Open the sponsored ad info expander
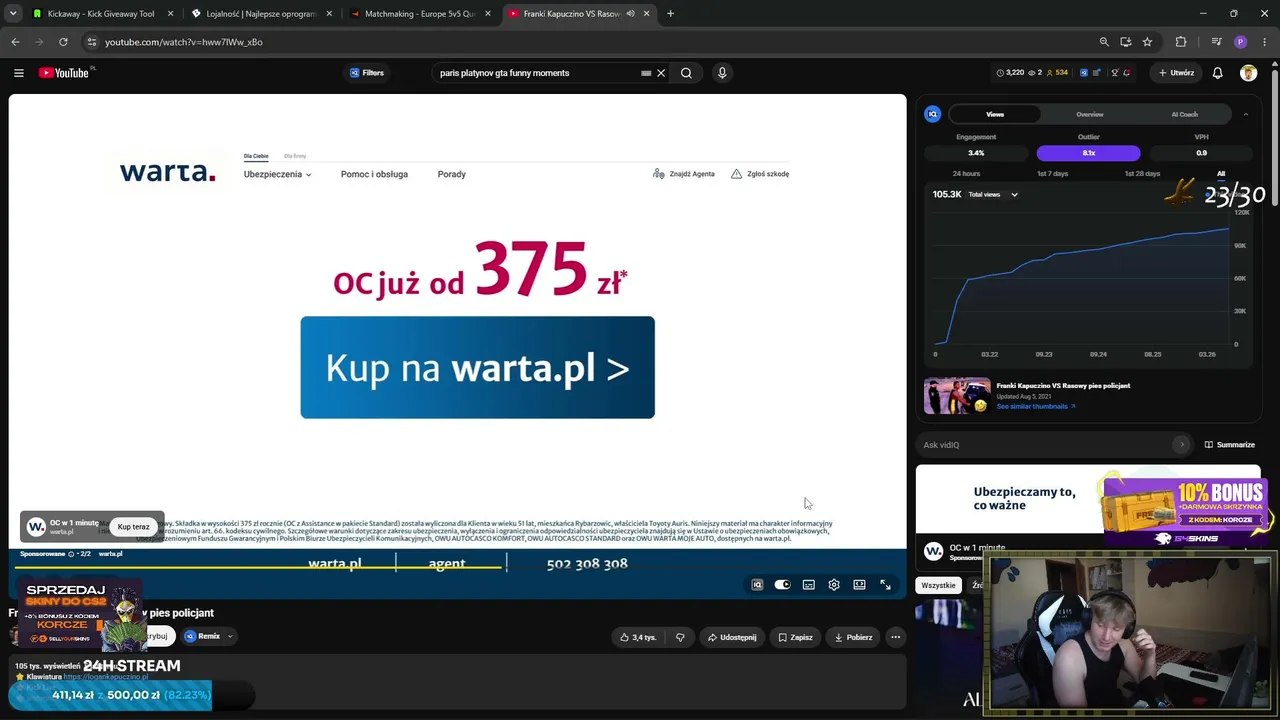 71,554
